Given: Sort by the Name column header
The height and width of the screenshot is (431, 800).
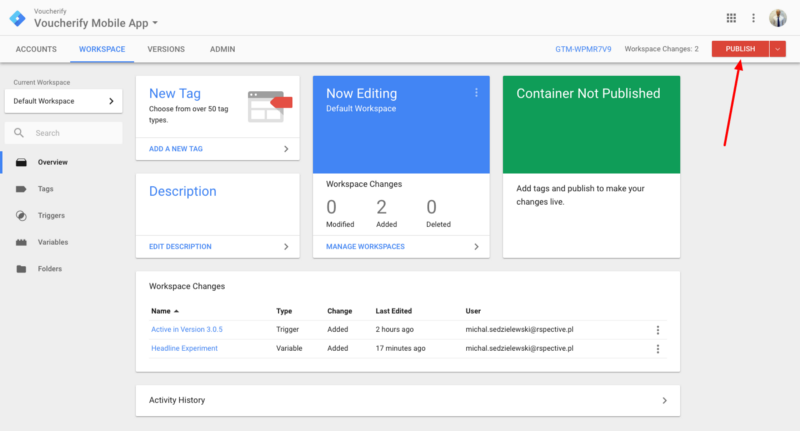Looking at the screenshot, I should (164, 311).
